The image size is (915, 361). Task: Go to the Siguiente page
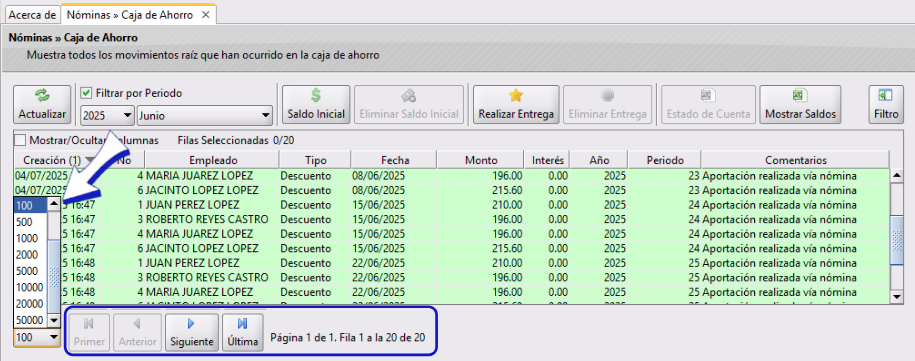[192, 332]
